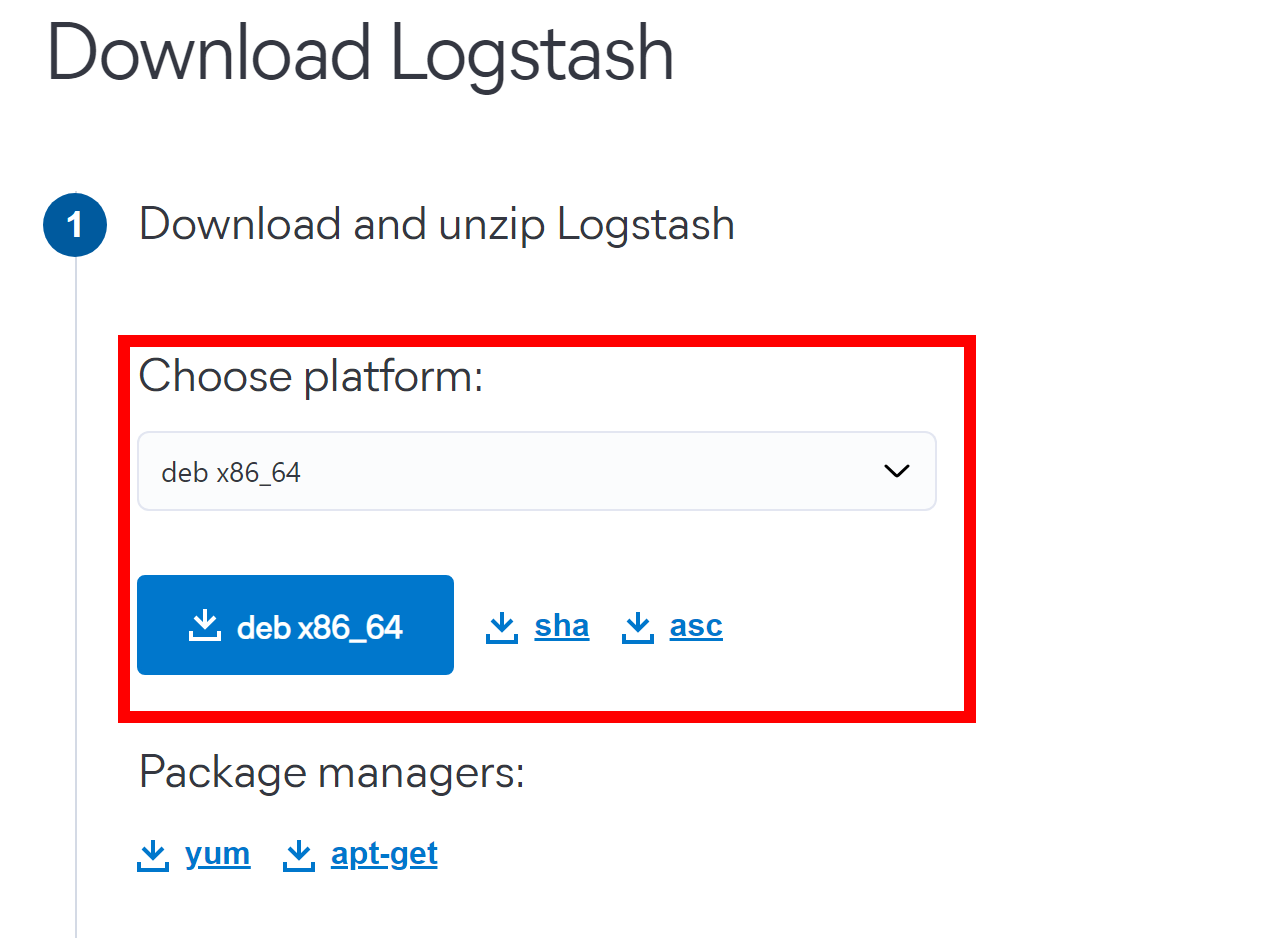Open the asc signature link
Viewport: 1270px width, 938px height.
(696, 626)
